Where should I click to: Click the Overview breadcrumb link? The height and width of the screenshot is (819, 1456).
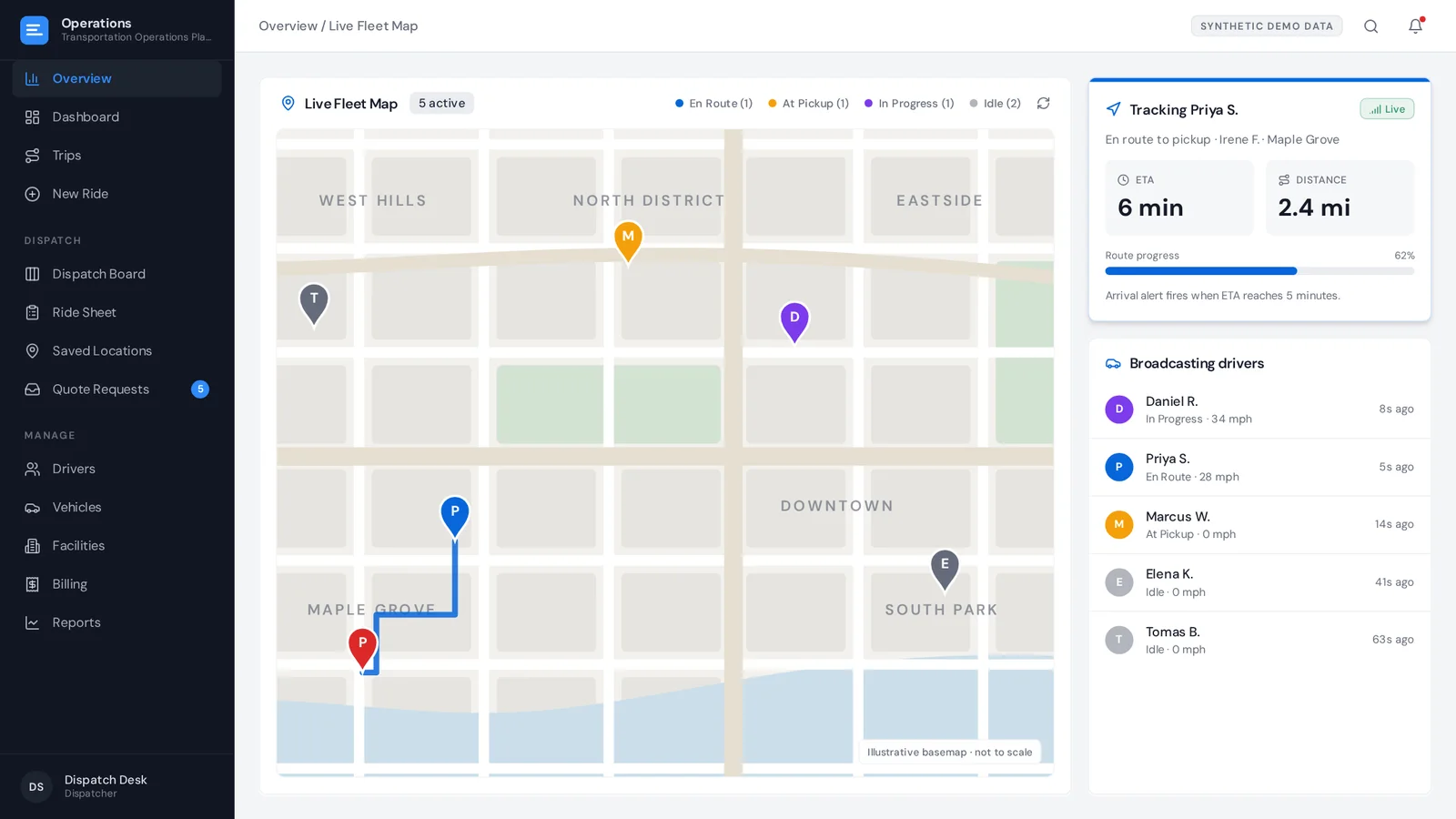pos(288,26)
